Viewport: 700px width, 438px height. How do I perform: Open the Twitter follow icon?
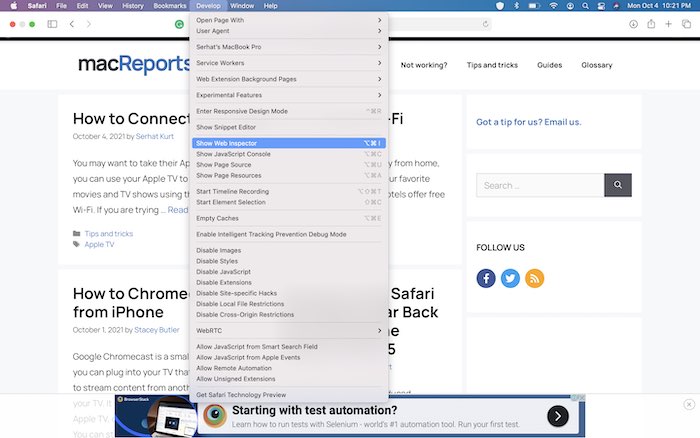(x=510, y=278)
